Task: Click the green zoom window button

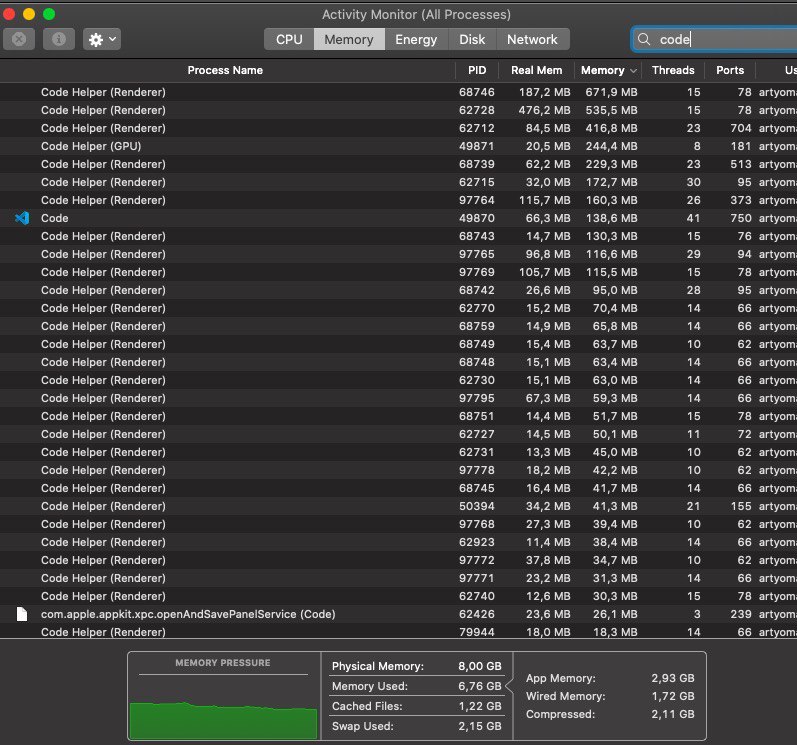Action: point(49,14)
